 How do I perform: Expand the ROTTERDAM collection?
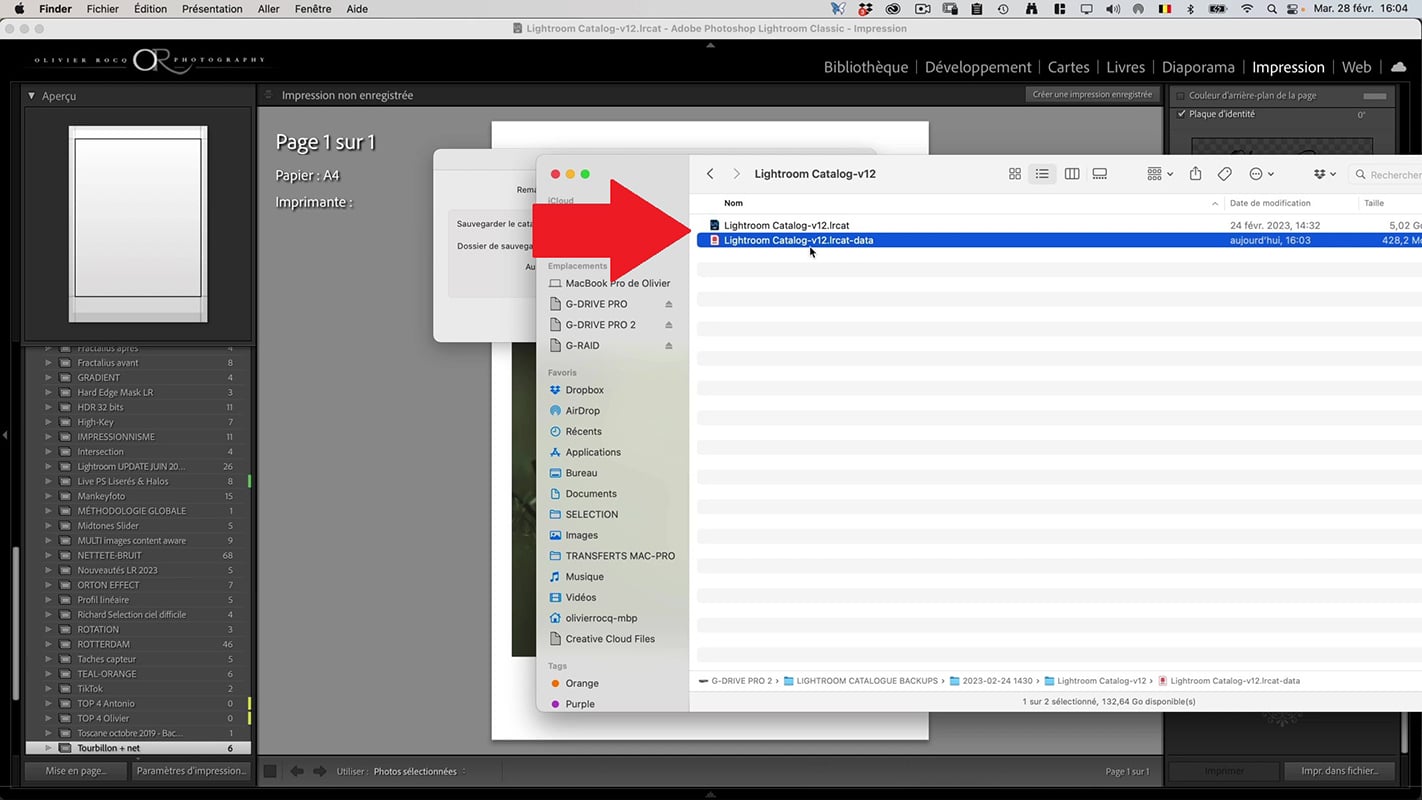click(48, 644)
